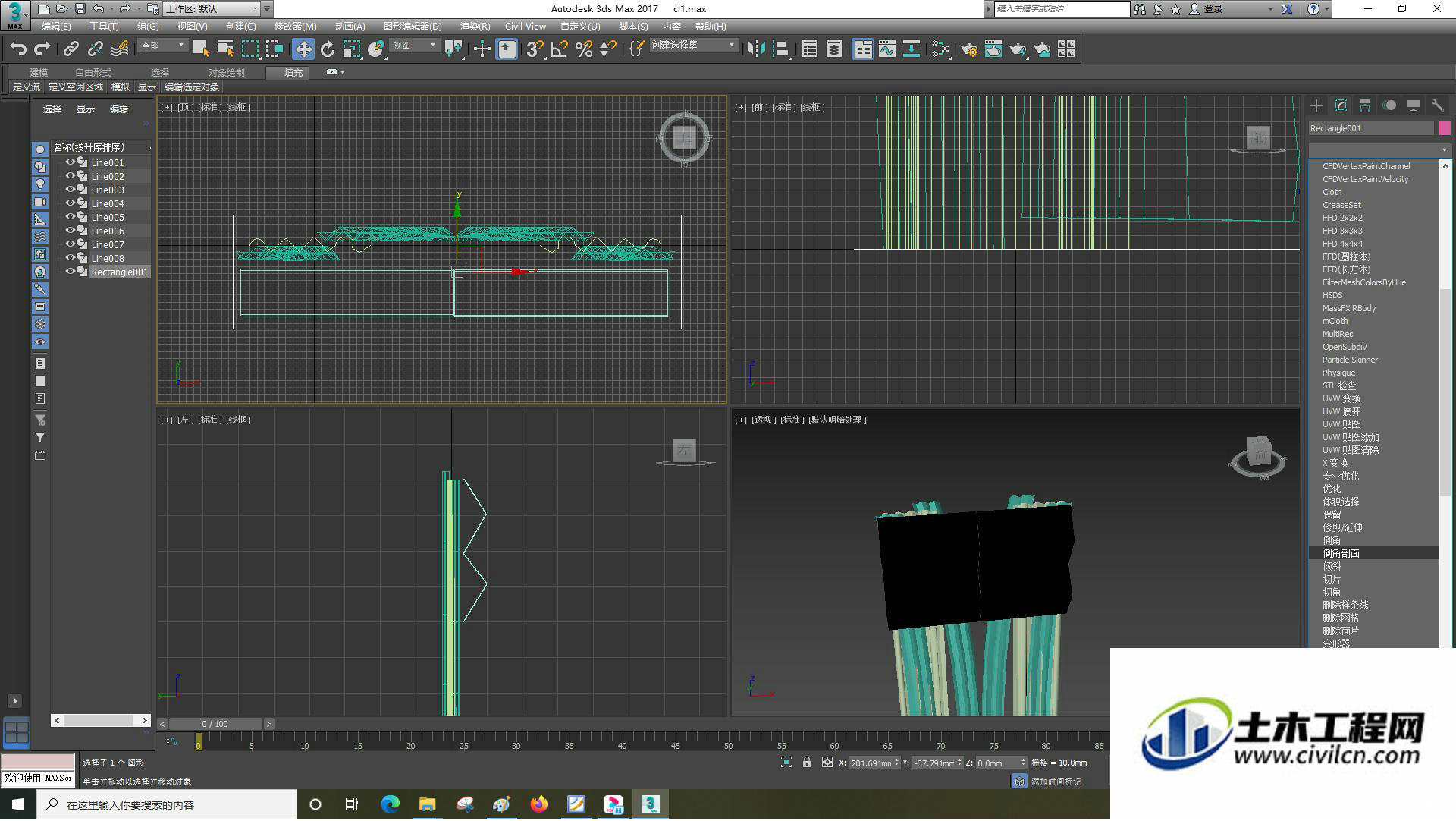Image resolution: width=1456 pixels, height=821 pixels.
Task: Click the Redo icon in main toolbar
Action: coord(42,49)
